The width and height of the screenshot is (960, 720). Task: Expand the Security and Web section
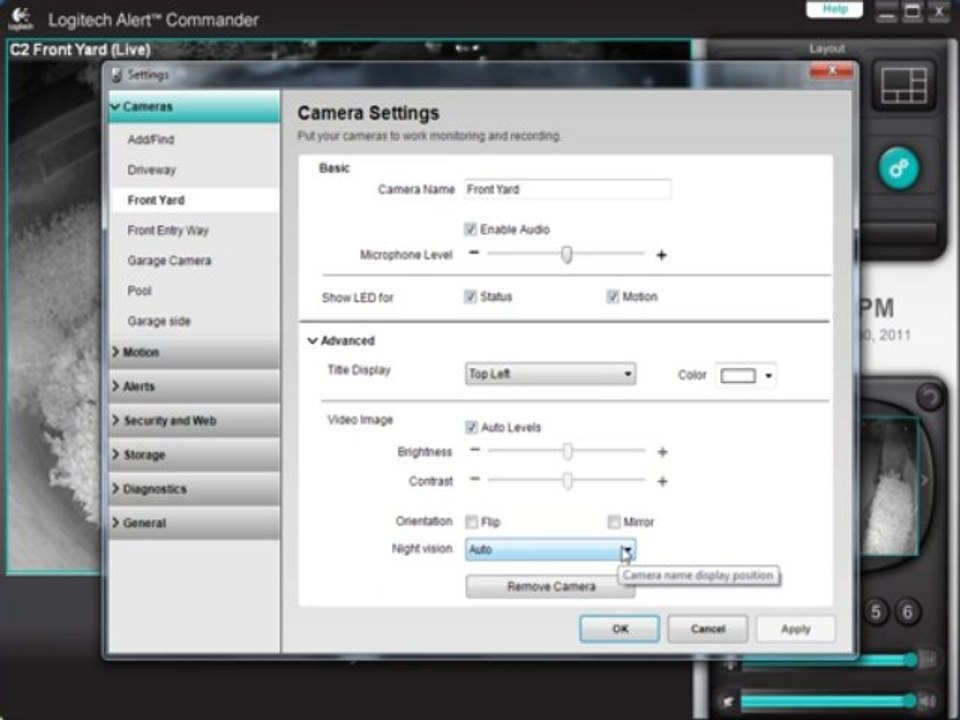[193, 421]
